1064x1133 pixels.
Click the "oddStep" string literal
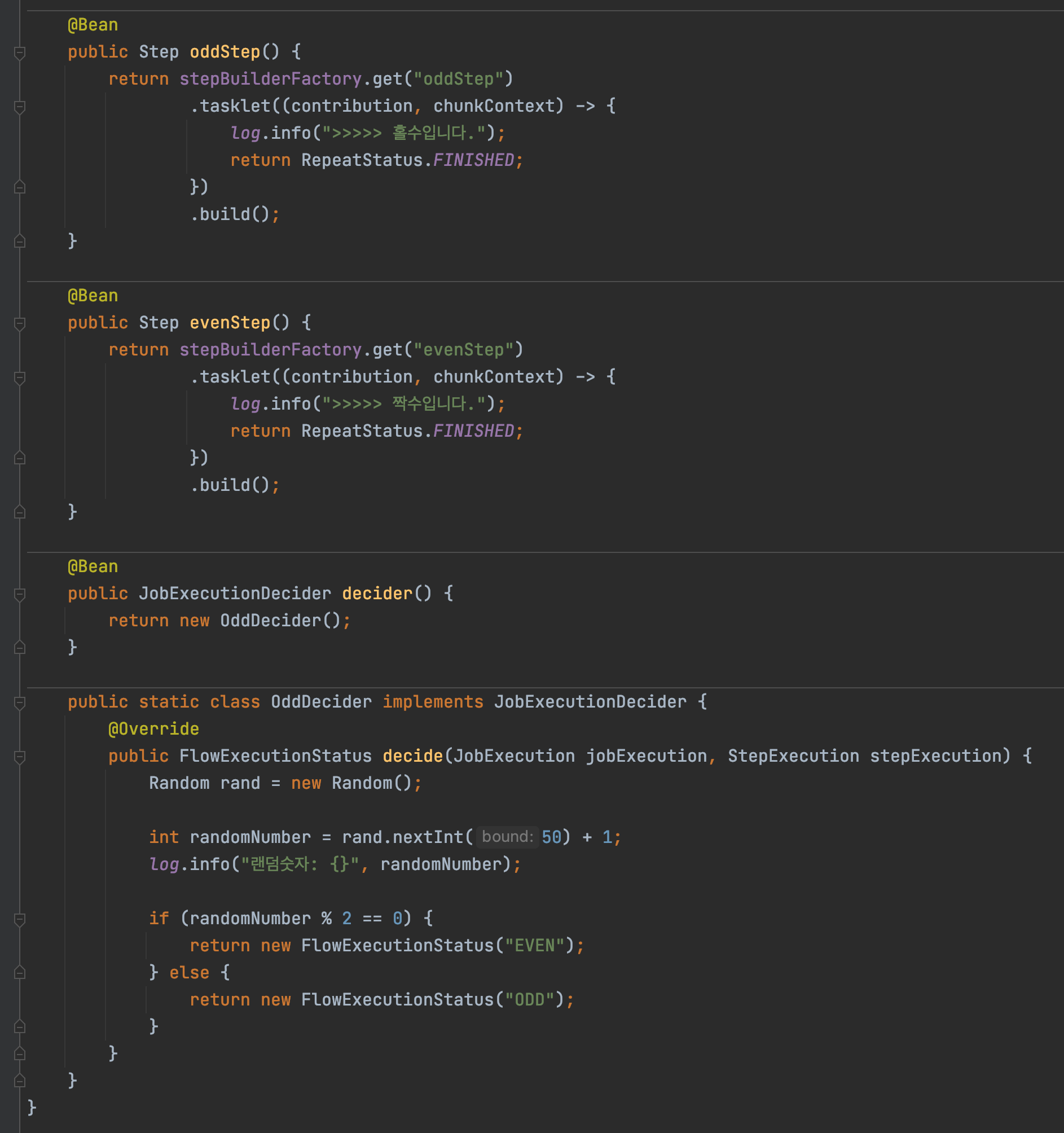click(458, 78)
